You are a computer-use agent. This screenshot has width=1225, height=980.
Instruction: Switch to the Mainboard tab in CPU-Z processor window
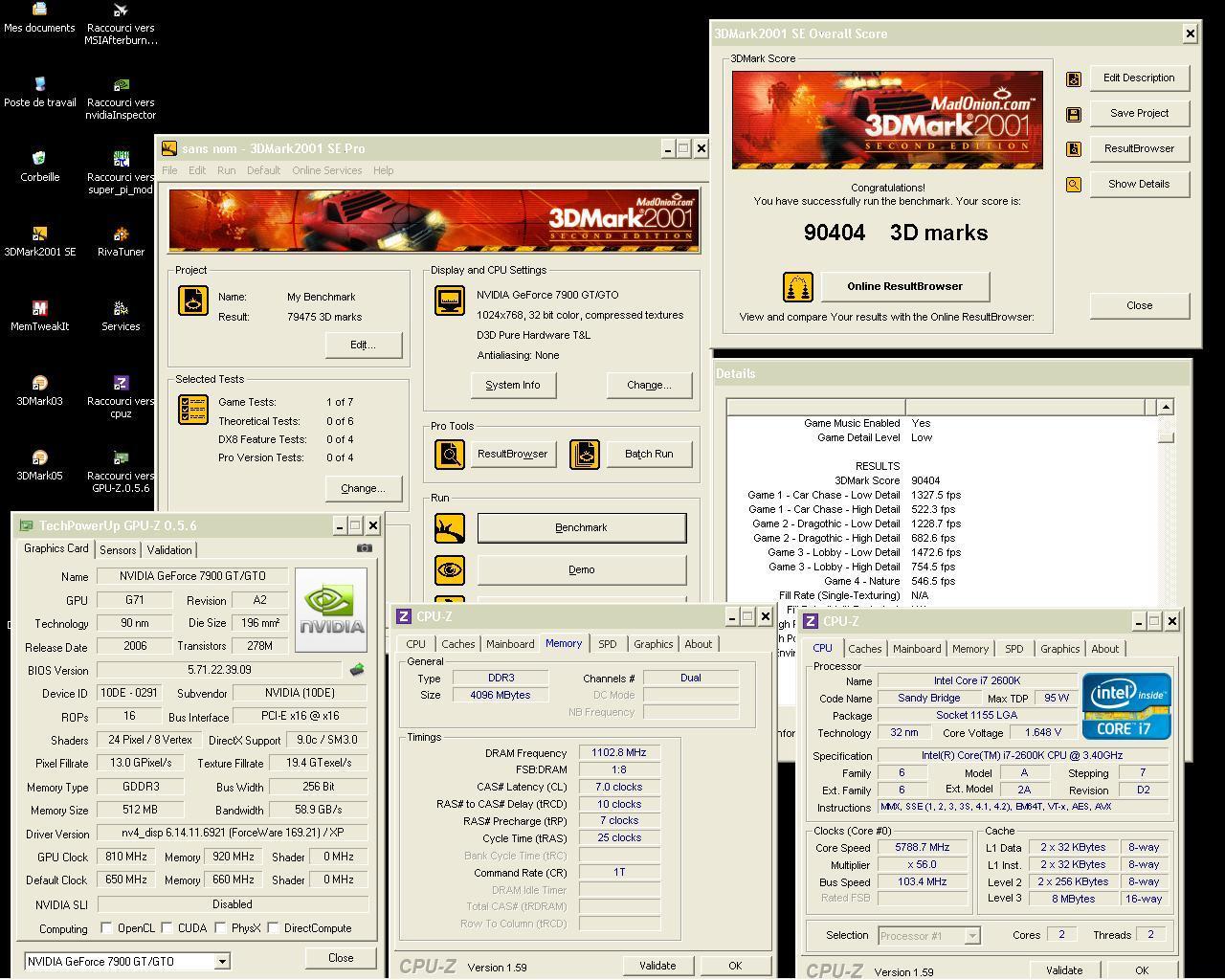pyautogui.click(x=917, y=649)
